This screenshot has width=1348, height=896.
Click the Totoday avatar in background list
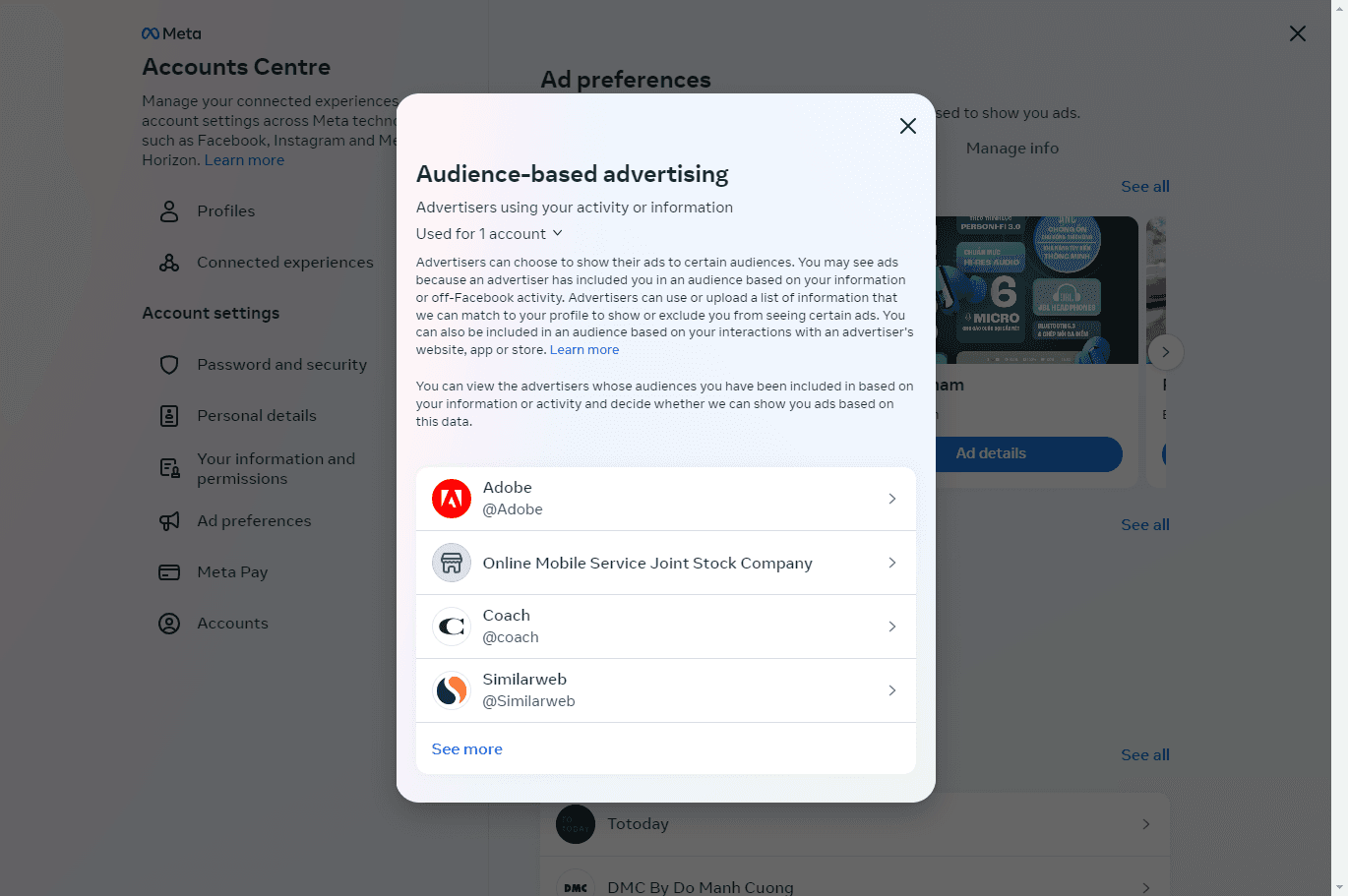click(576, 824)
